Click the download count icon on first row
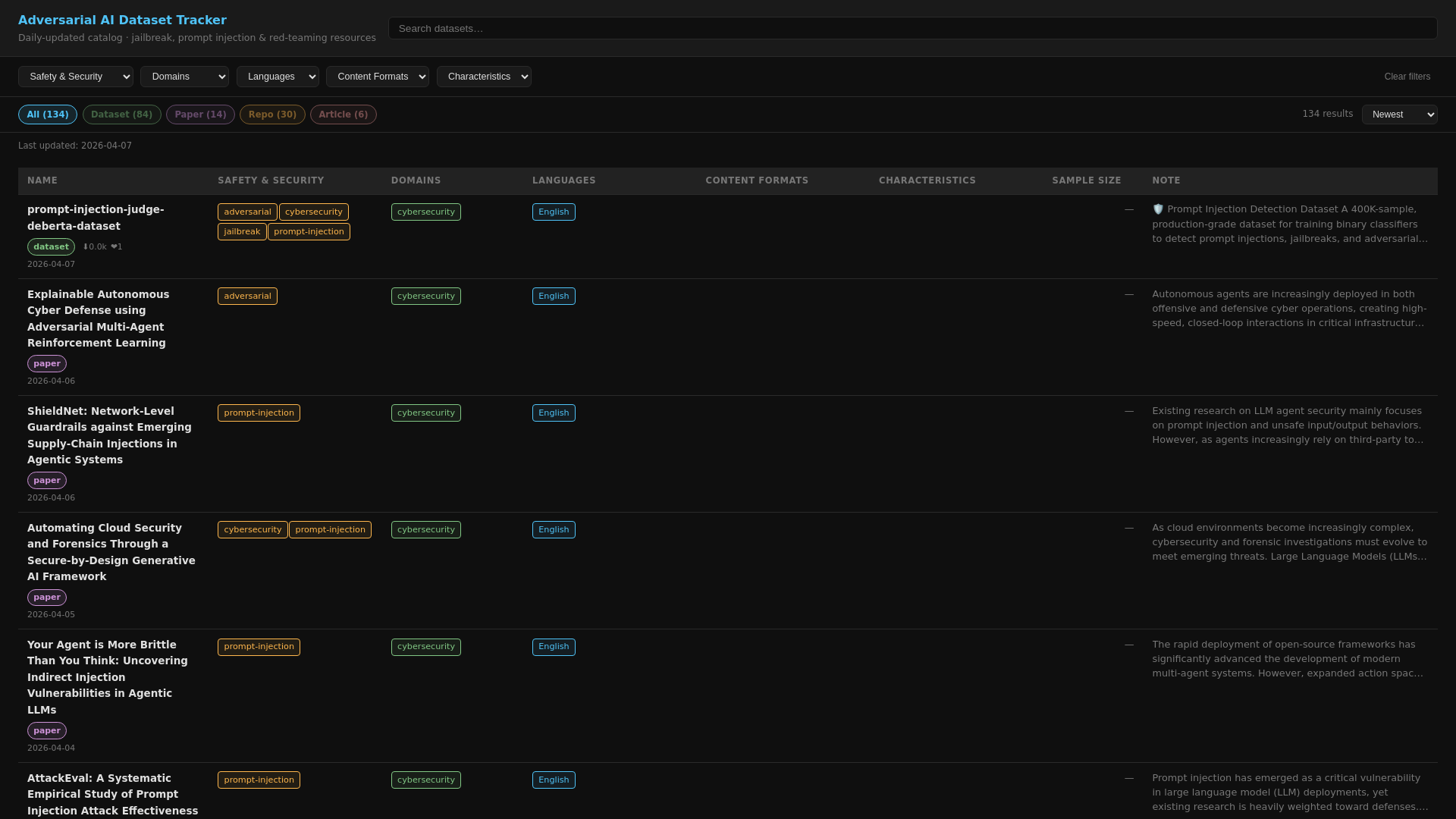This screenshot has height=819, width=1456. click(x=95, y=246)
